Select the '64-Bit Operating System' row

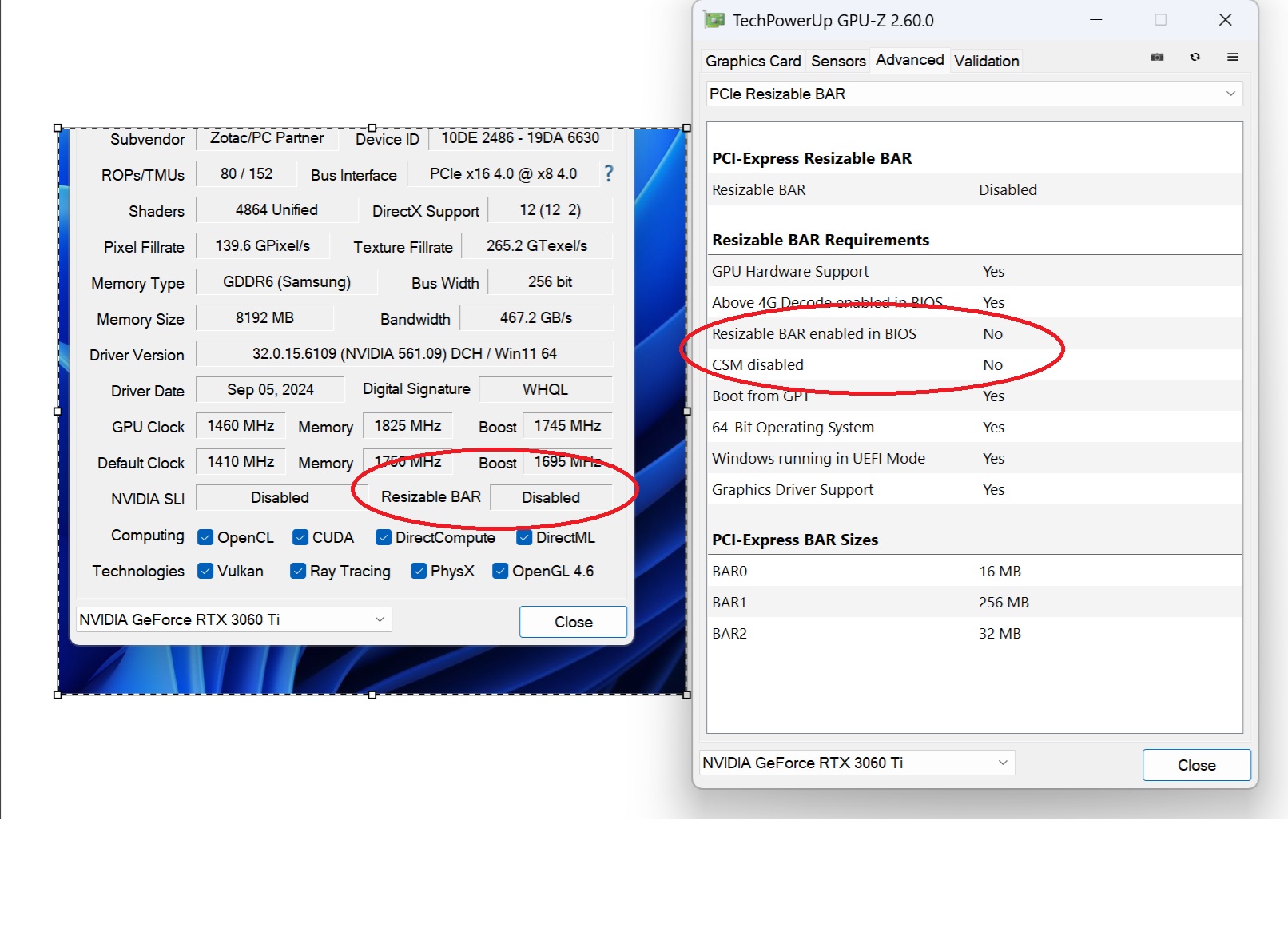tap(974, 427)
